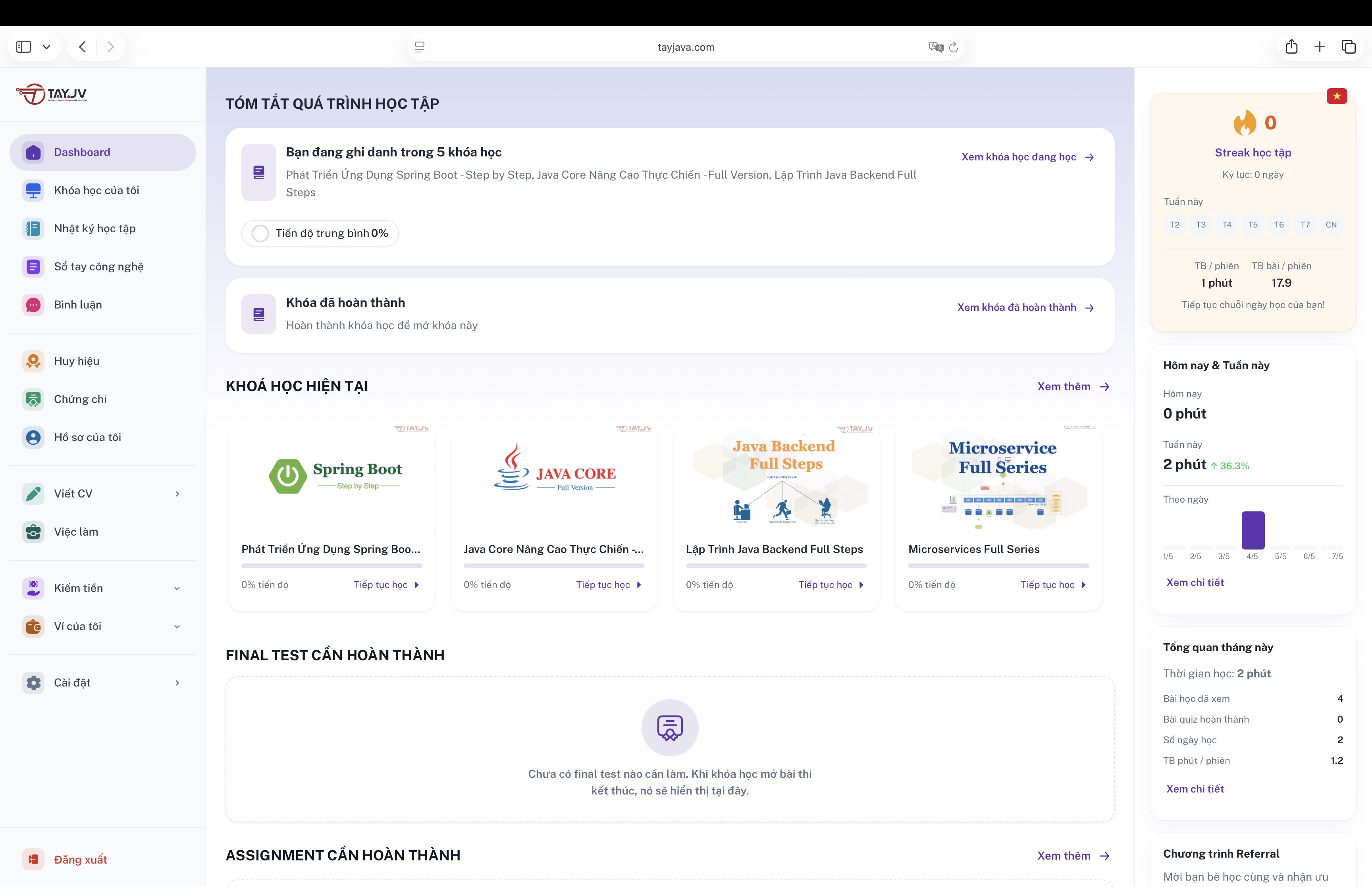Click the Microservices Full Series progress bar

[998, 566]
